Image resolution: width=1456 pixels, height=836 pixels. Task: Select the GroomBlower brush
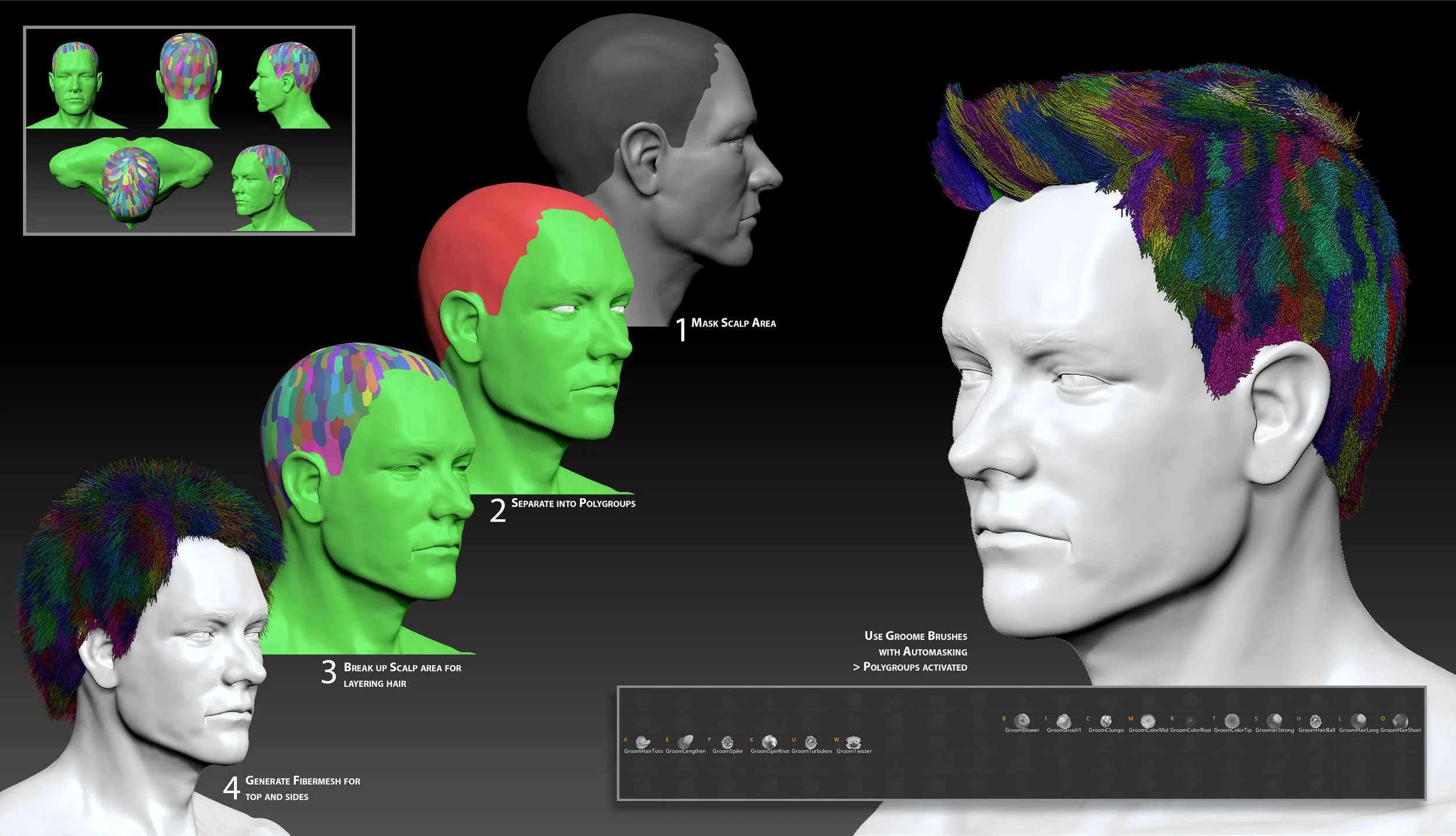click(x=1022, y=721)
